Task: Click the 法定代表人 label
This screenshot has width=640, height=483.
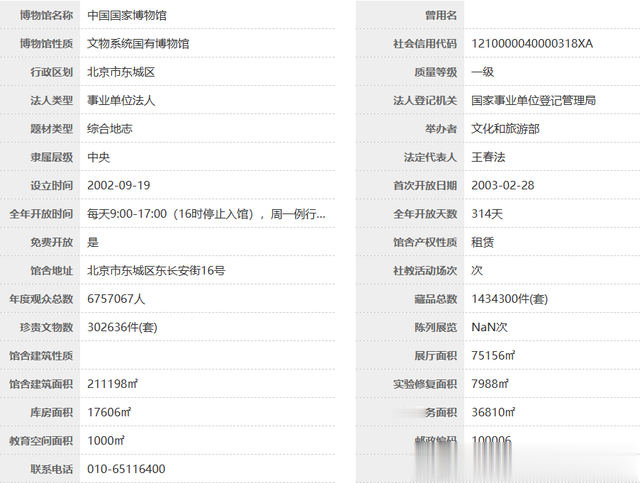Action: (x=430, y=157)
